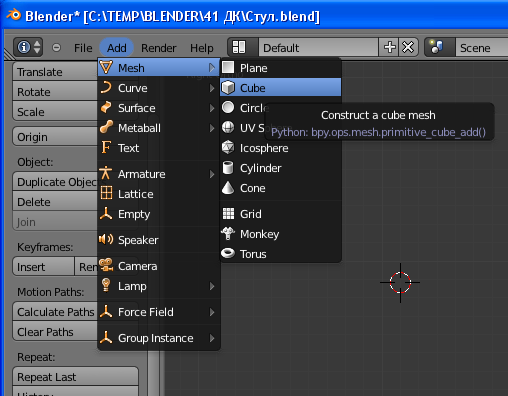The height and width of the screenshot is (396, 508).
Task: Open the File menu
Action: point(83,48)
